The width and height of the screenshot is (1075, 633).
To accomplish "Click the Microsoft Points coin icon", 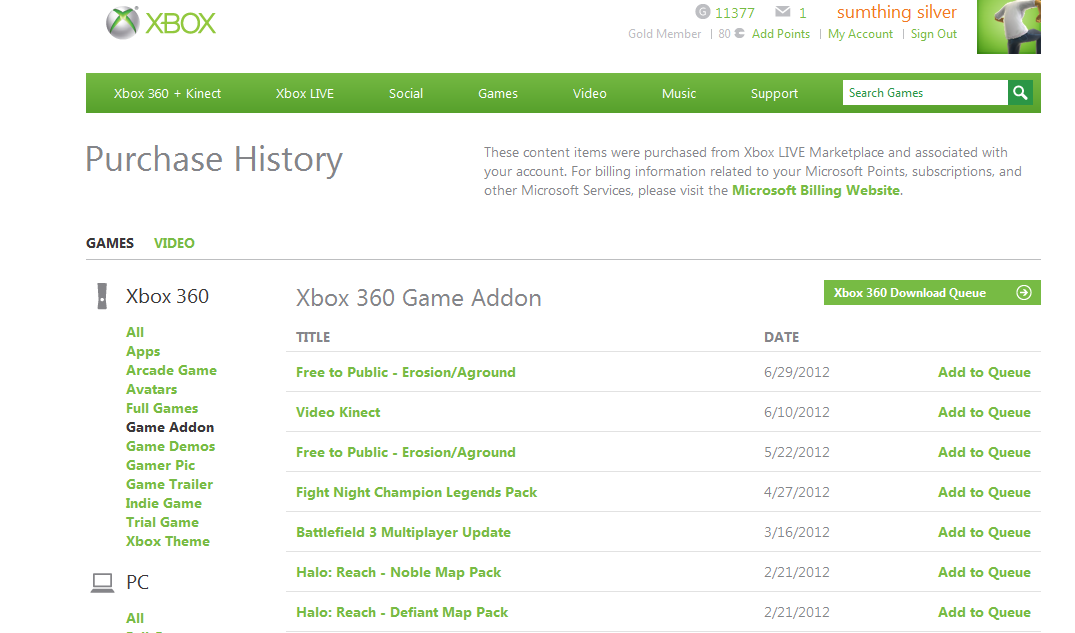I will click(739, 34).
